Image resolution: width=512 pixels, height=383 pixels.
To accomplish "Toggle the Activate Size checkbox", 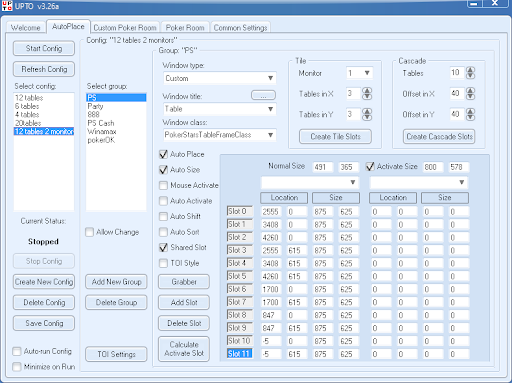I will tap(370, 166).
